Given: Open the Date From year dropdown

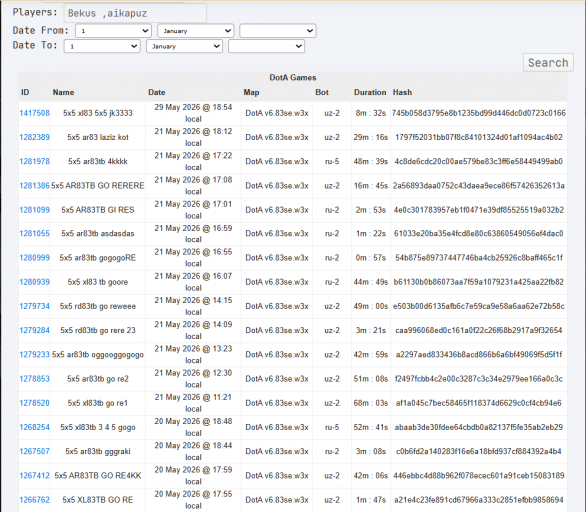Looking at the screenshot, I should pyautogui.click(x=278, y=31).
